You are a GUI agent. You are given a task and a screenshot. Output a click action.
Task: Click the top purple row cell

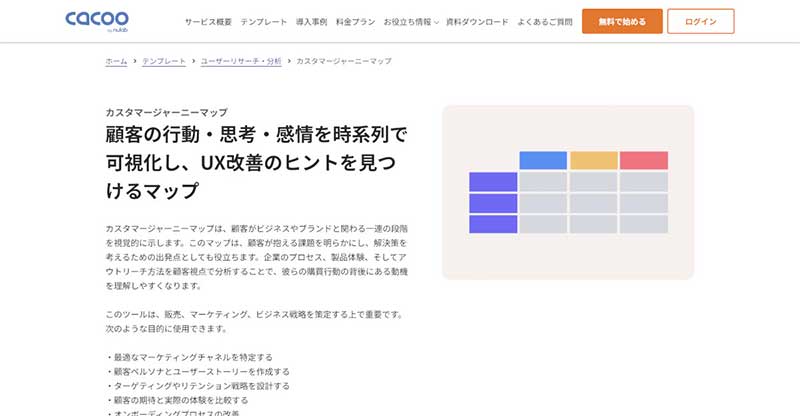tap(493, 182)
